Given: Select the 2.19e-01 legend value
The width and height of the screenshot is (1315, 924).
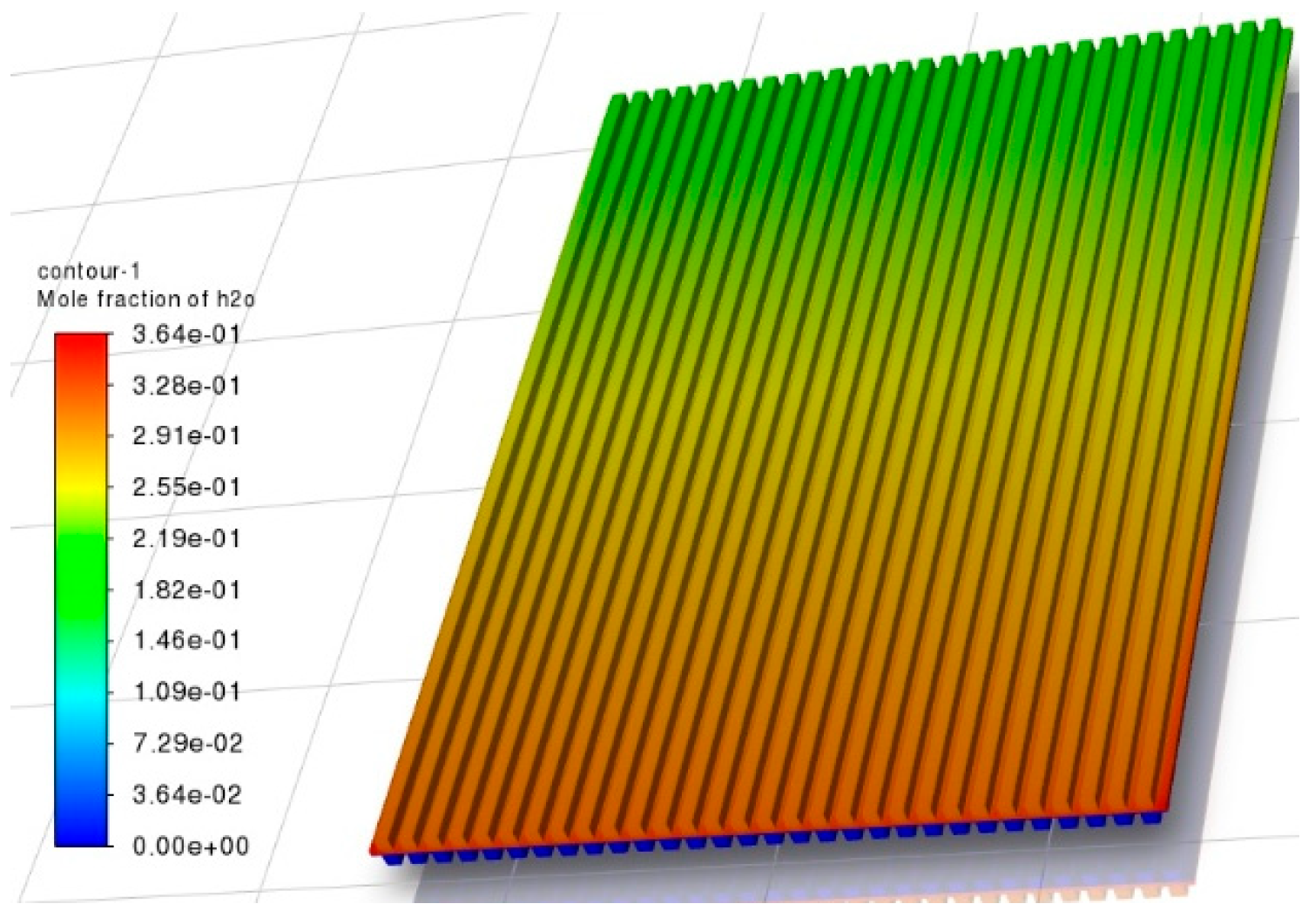Looking at the screenshot, I should [x=185, y=539].
